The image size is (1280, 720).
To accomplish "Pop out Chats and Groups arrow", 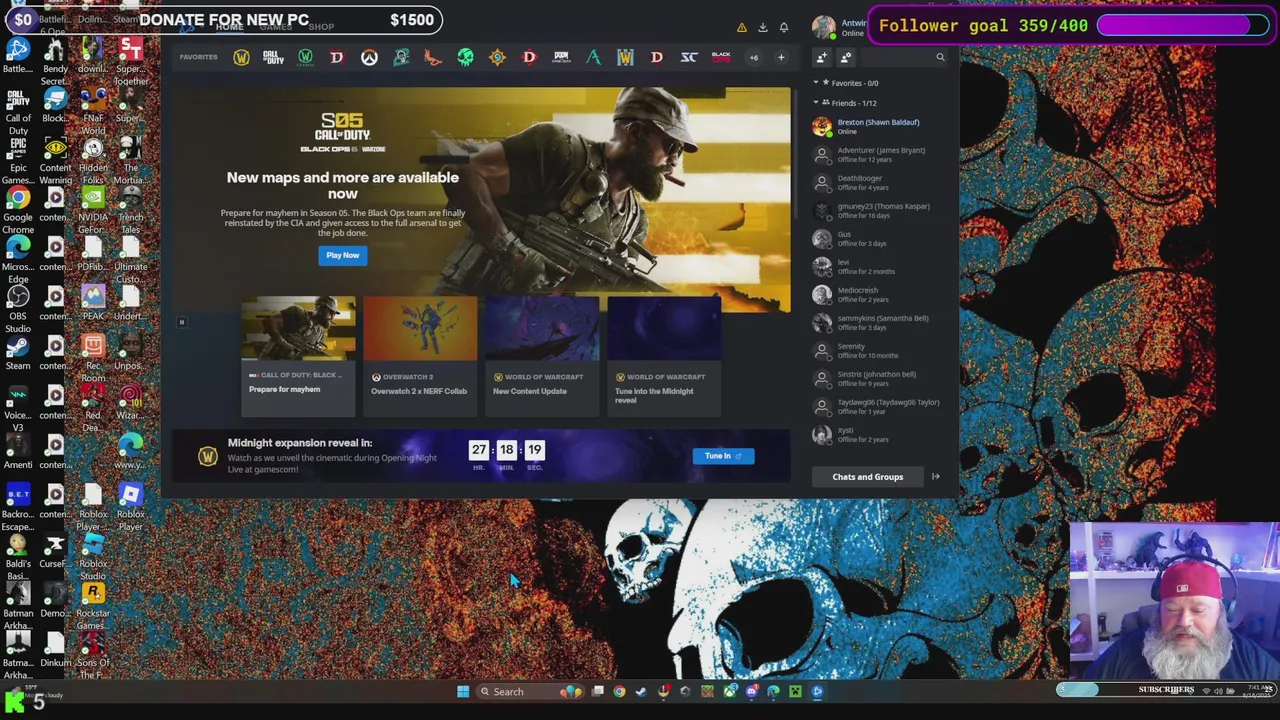I will pos(936,477).
